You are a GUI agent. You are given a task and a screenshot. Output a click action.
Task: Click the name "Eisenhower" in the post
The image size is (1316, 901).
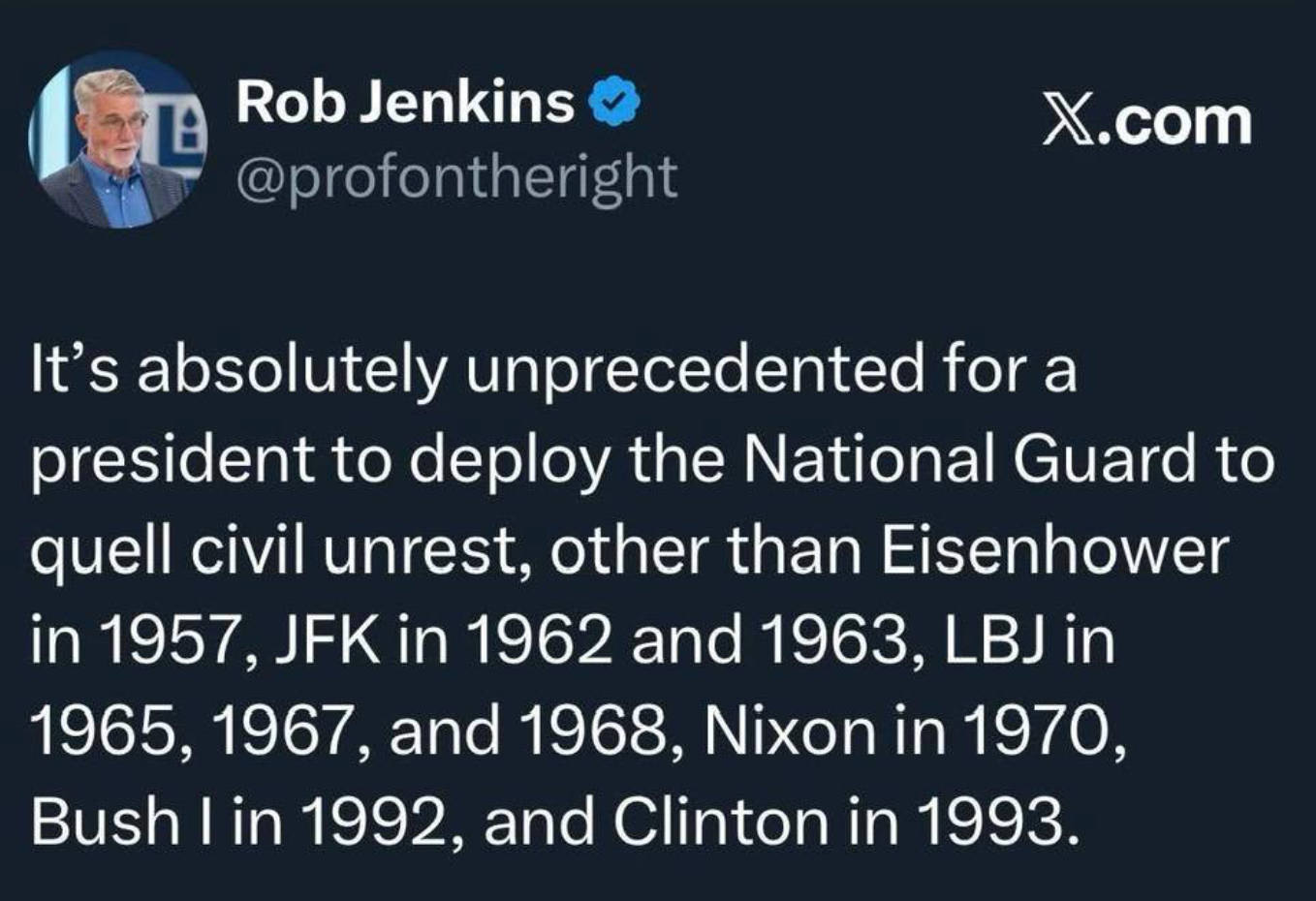1054,551
